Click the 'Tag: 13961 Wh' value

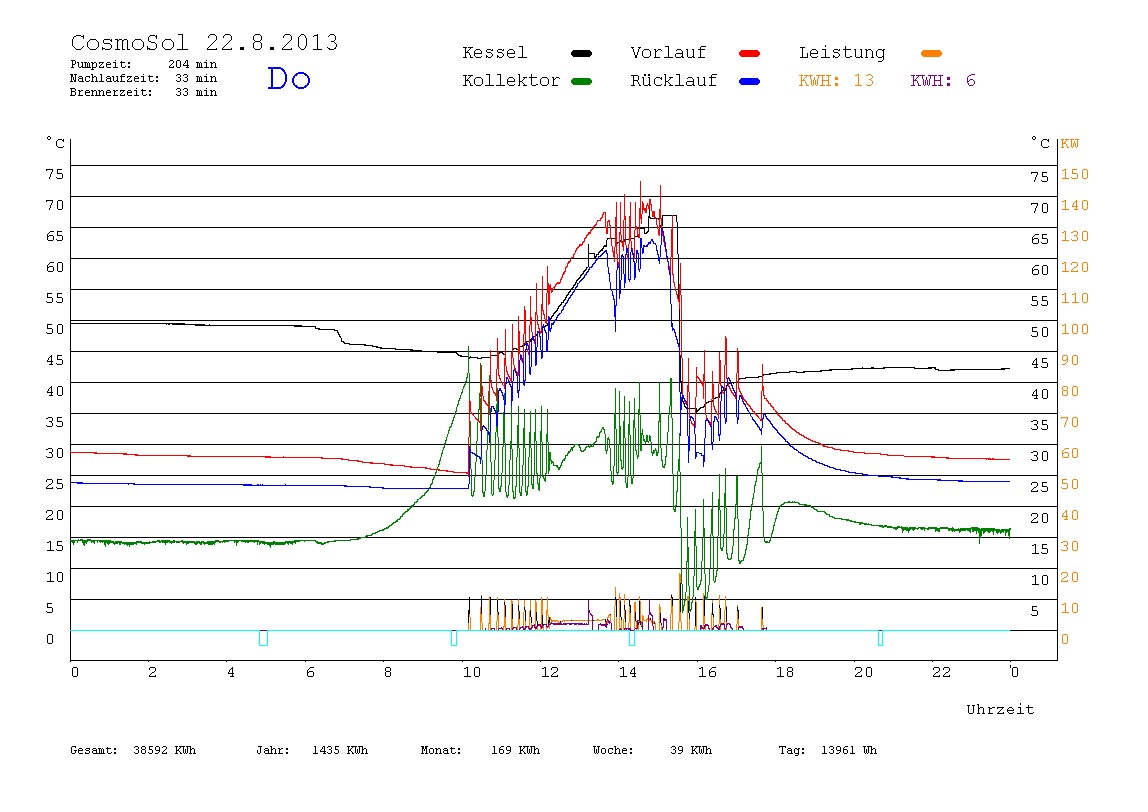pyautogui.click(x=827, y=750)
